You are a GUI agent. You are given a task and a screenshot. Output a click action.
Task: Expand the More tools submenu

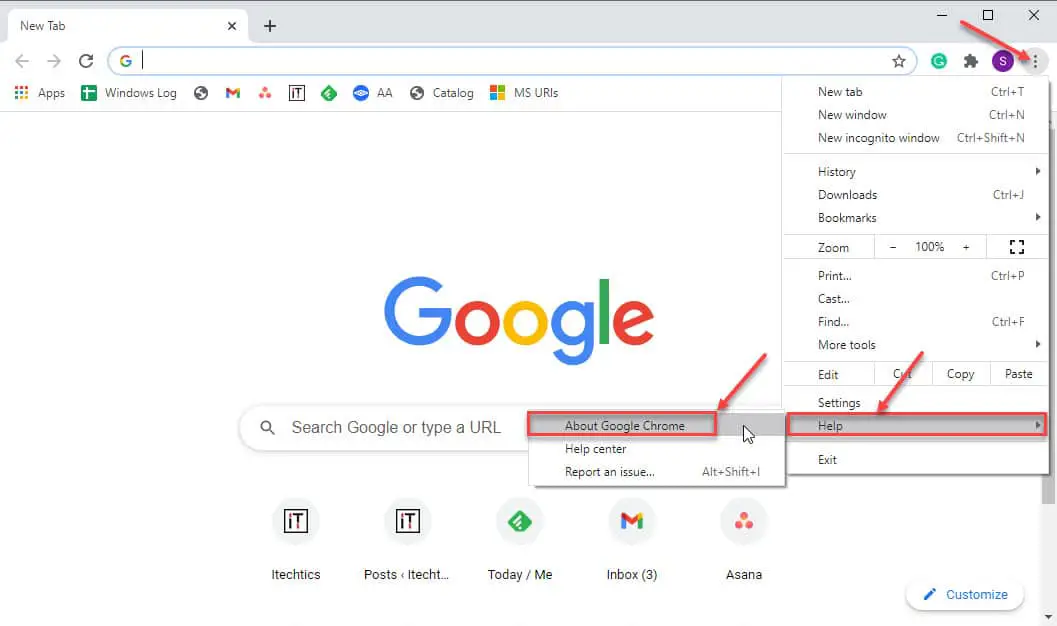[x=916, y=344]
